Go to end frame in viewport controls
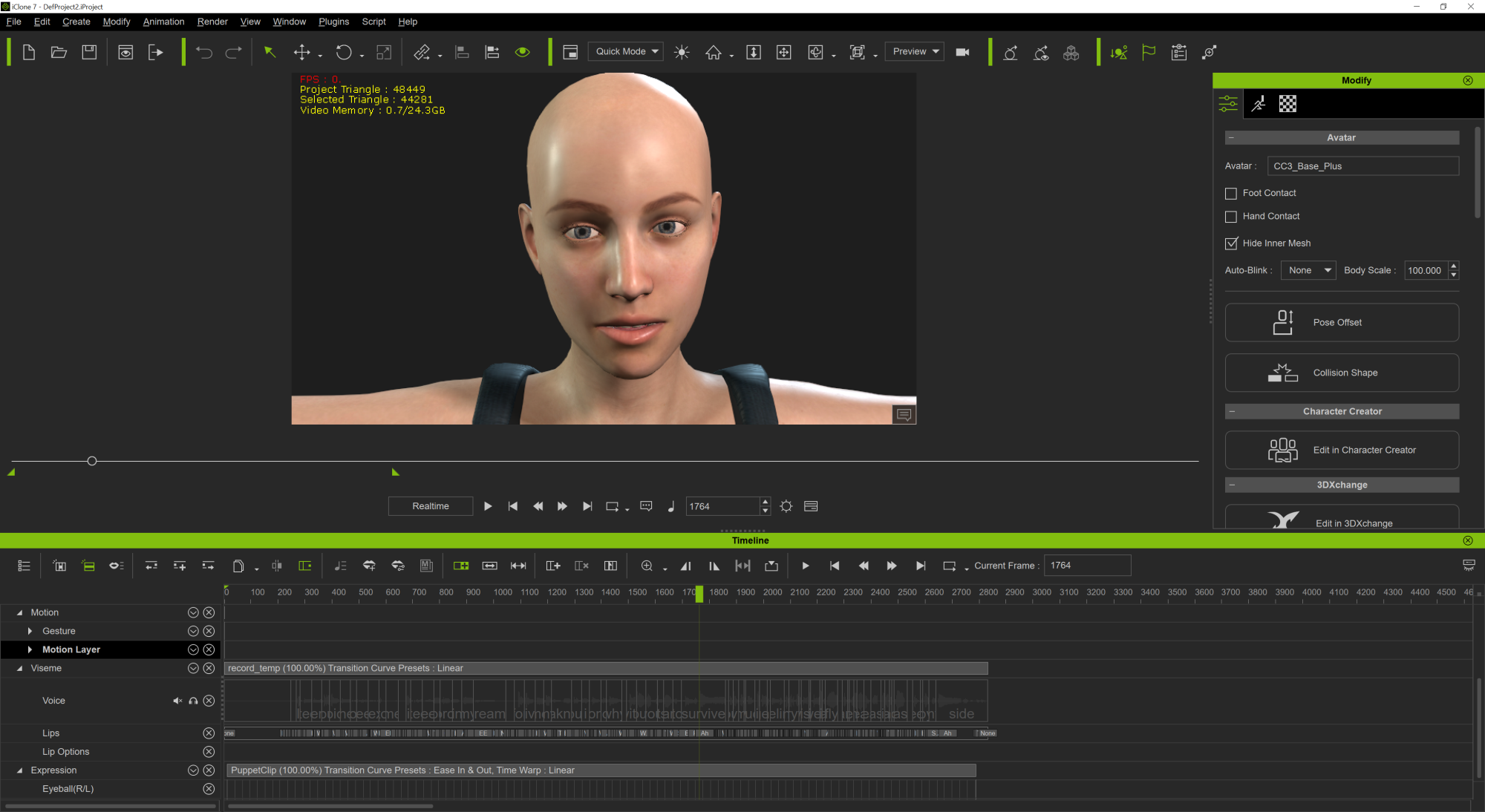 587,506
